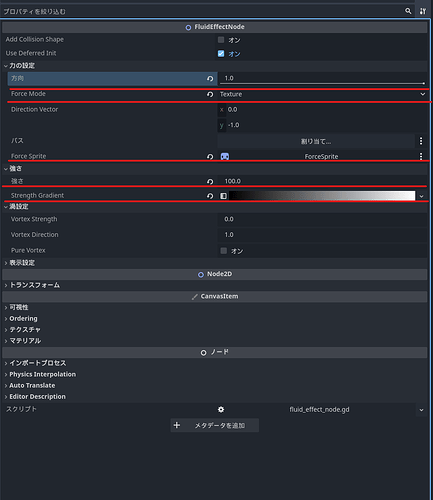Expand the Strength Gradient dropdown arrow
This screenshot has height=500, width=433.
pos(422,196)
